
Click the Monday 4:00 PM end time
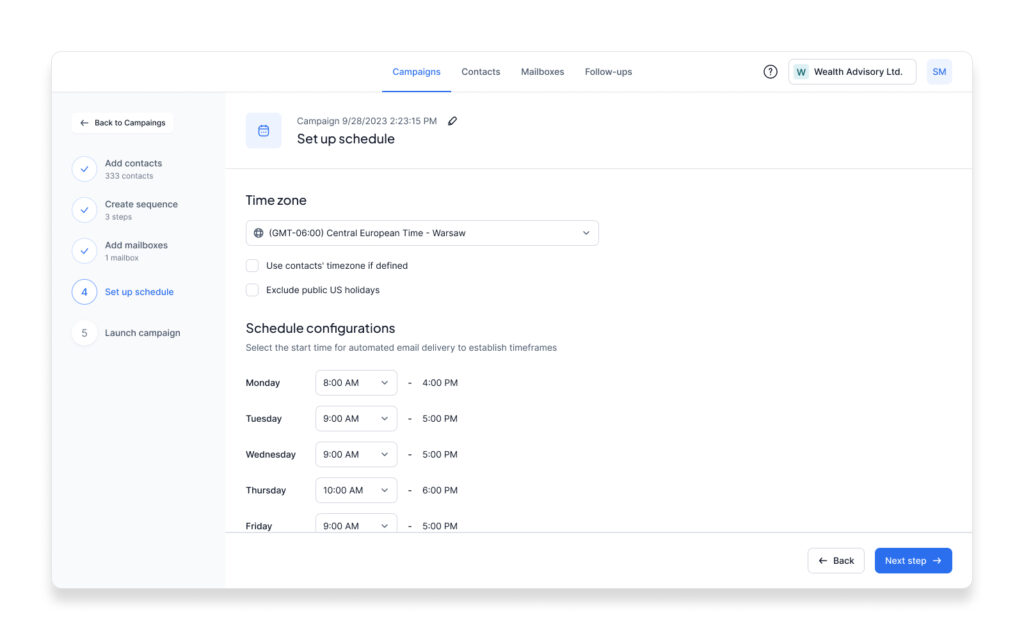[440, 383]
